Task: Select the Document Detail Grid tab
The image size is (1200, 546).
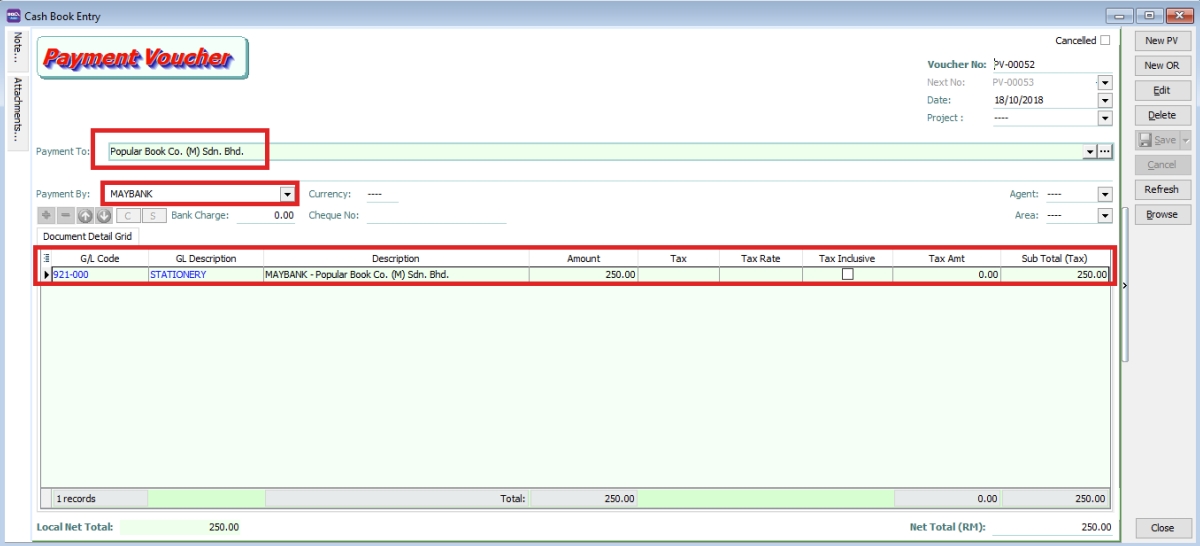Action: 88,236
